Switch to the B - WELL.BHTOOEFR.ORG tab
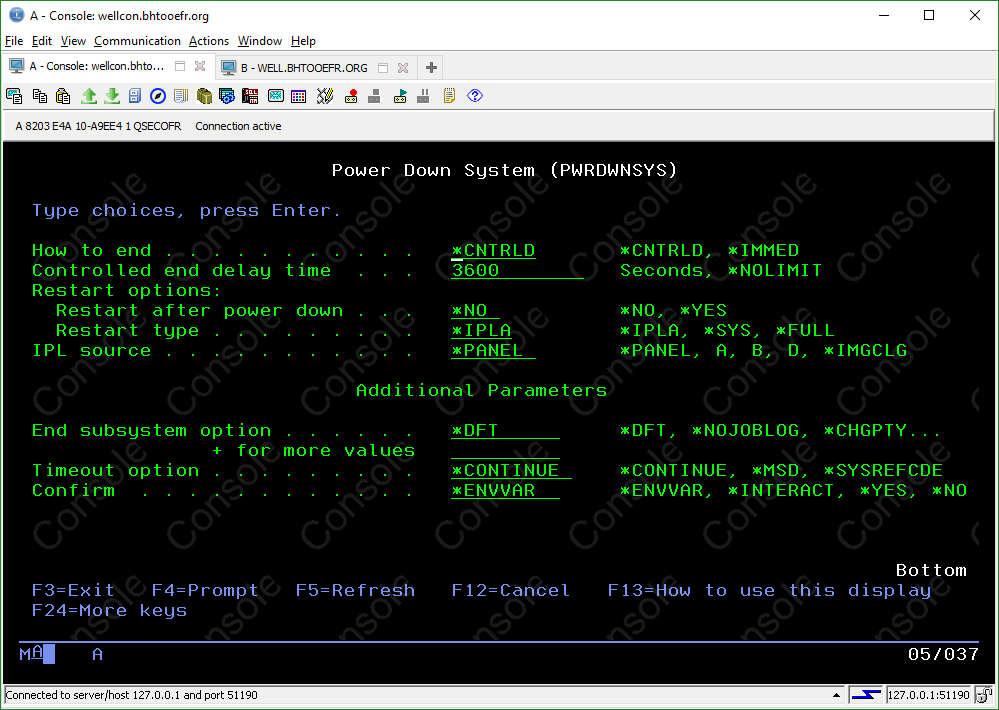999x710 pixels. coord(303,67)
